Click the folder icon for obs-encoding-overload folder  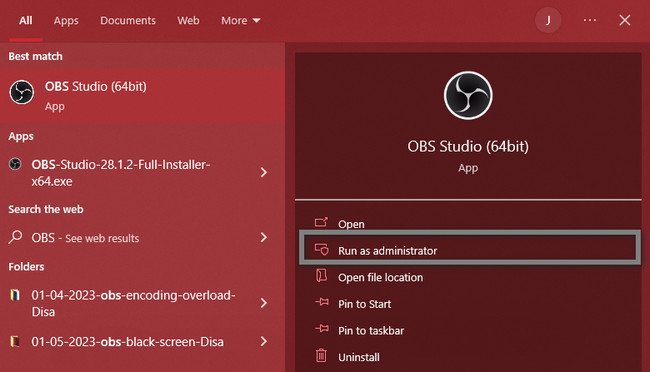tap(15, 295)
